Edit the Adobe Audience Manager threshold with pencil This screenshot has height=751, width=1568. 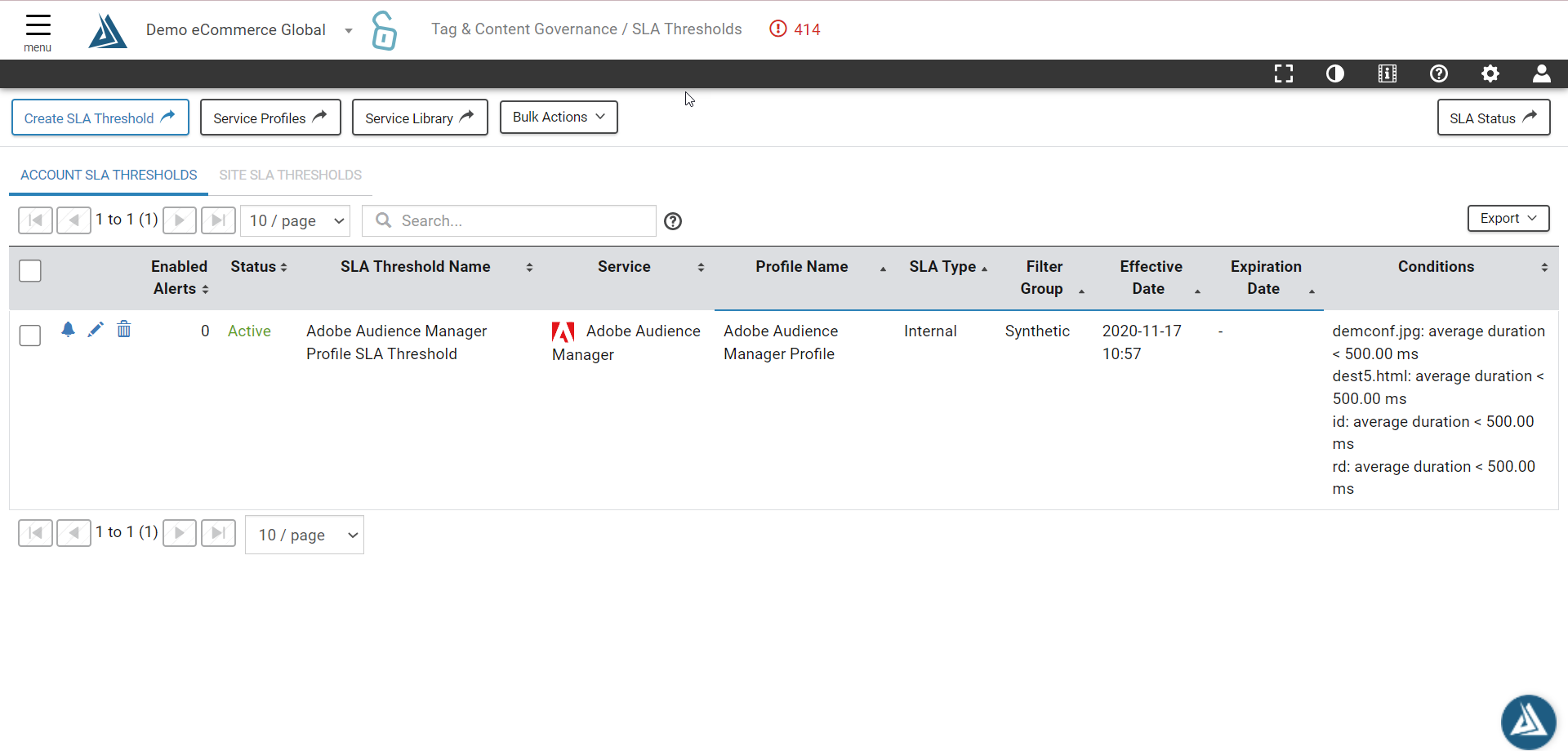96,329
